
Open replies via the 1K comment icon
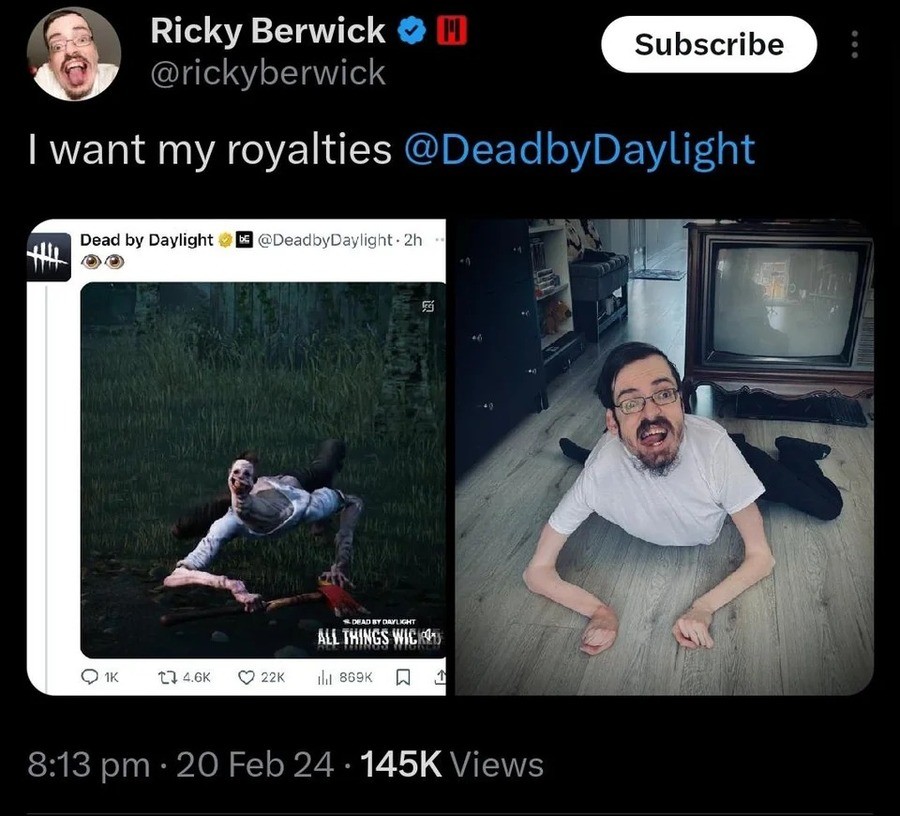(90, 678)
